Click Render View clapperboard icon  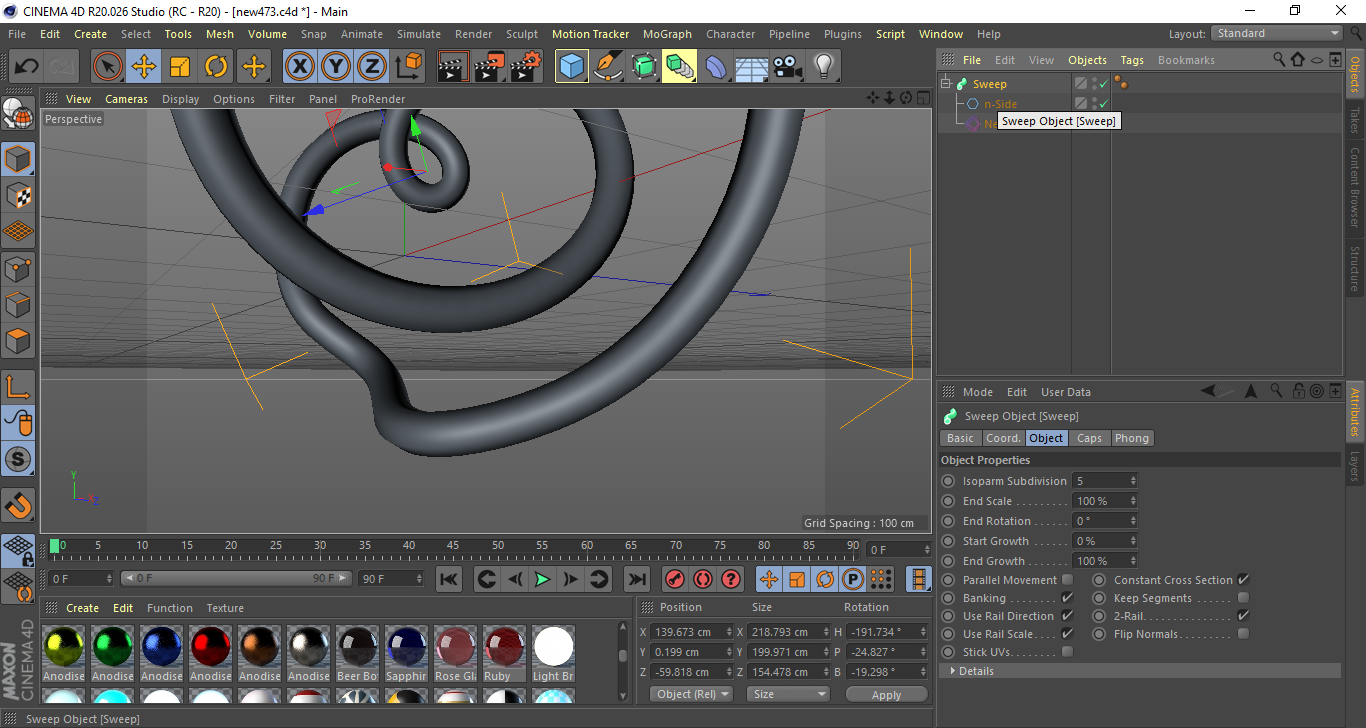point(453,67)
